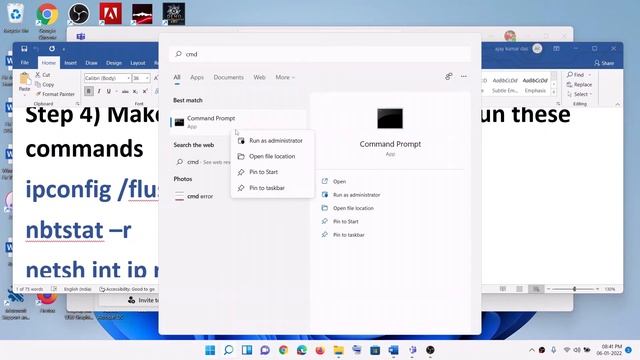Screen dimensions: 640x360
Task: Switch to the Insert tab in Word
Action: click(x=70, y=63)
